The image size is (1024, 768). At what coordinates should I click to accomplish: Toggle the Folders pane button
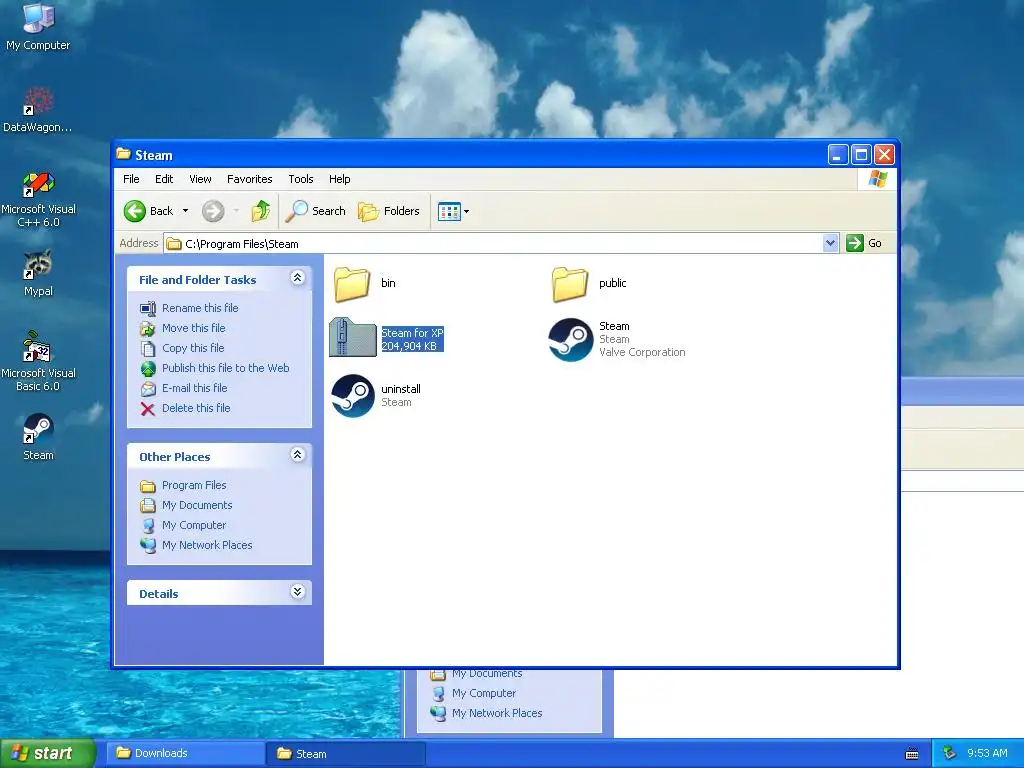pyautogui.click(x=389, y=211)
